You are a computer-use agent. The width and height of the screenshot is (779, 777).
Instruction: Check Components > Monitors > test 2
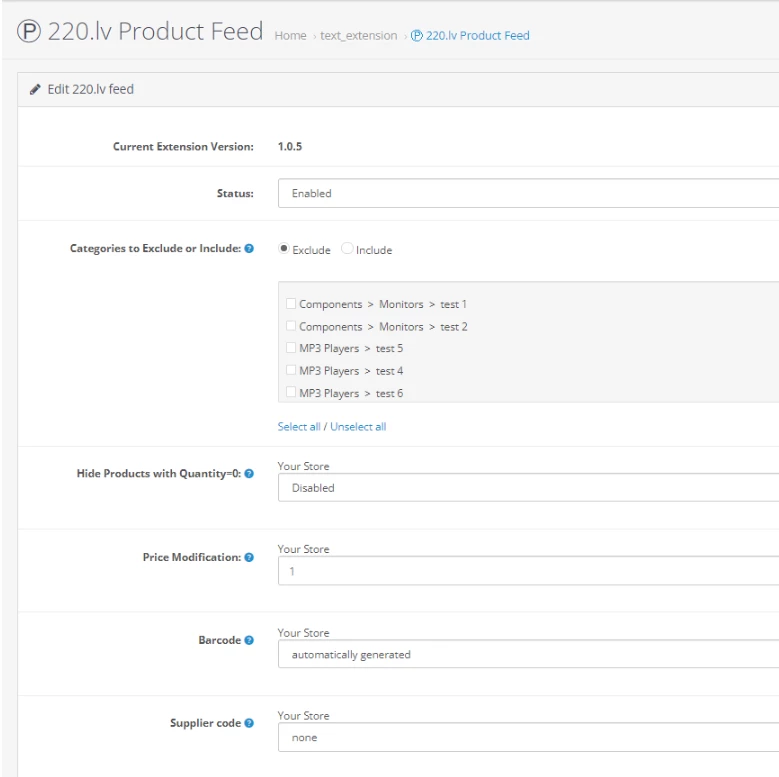291,327
